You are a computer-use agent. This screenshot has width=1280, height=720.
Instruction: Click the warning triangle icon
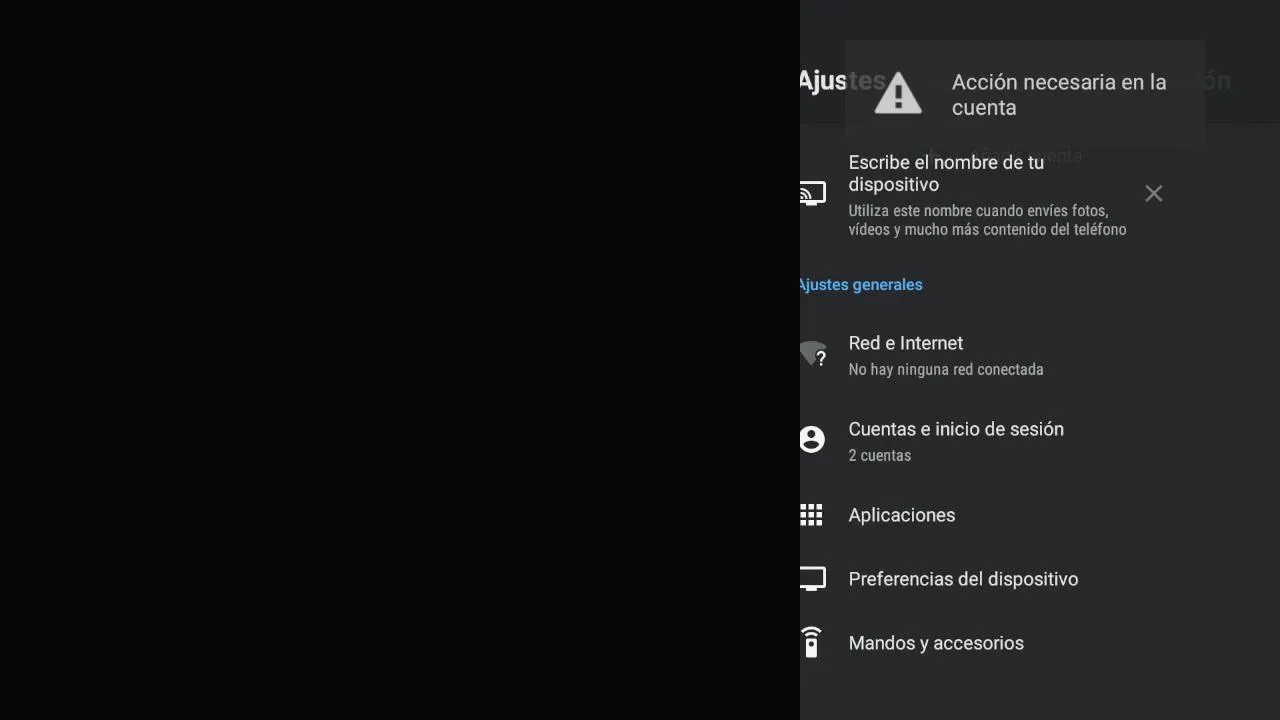[898, 93]
